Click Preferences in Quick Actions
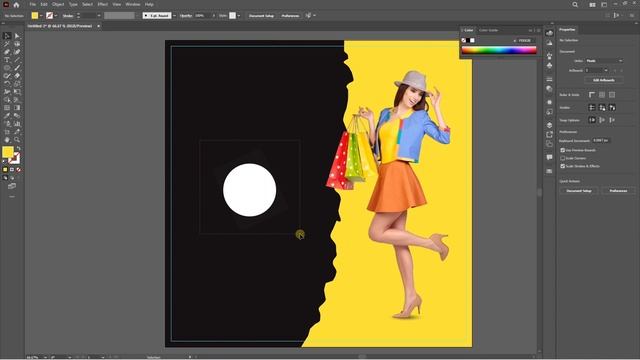 click(x=618, y=191)
